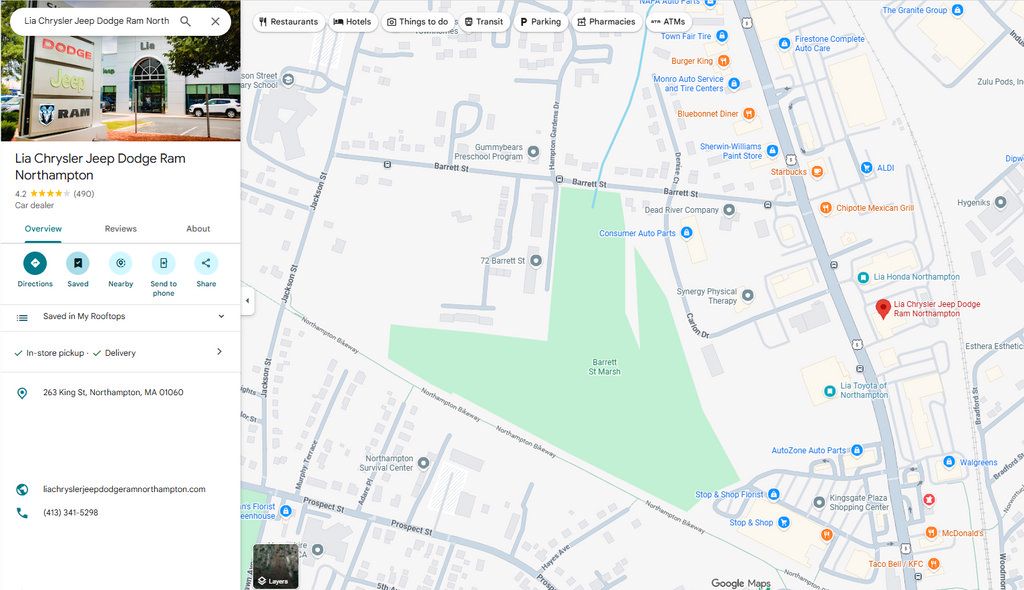Click the globe icon beside website
Screen dimensions: 1024x590
pyautogui.click(x=22, y=489)
